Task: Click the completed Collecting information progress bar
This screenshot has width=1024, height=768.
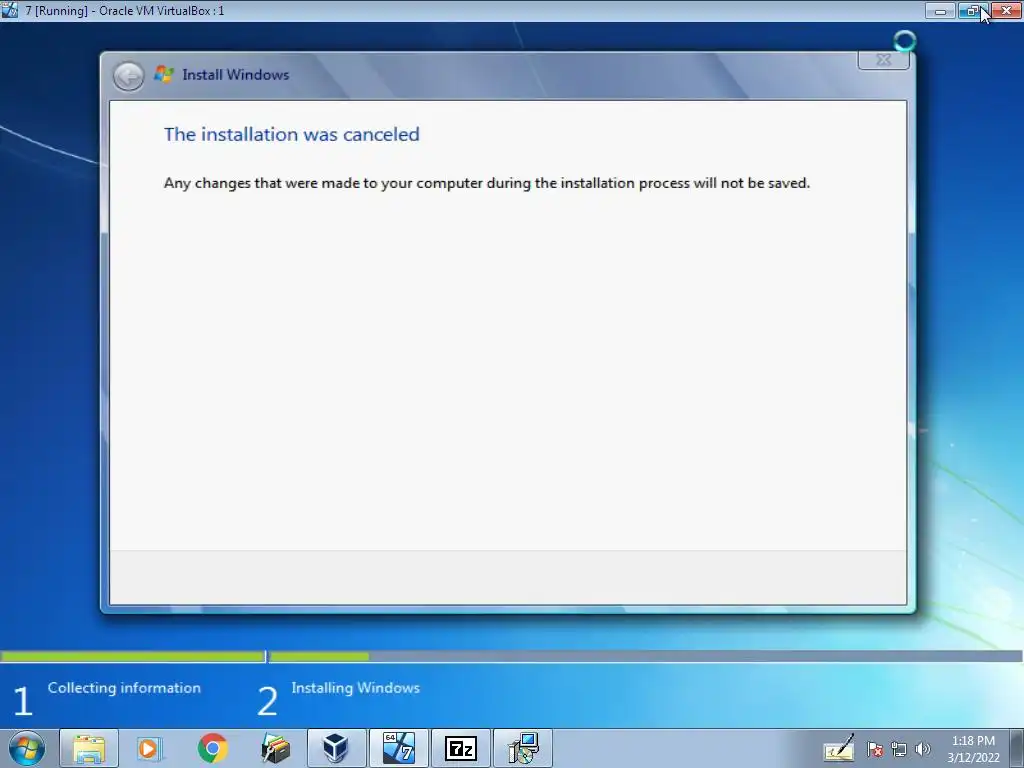Action: click(133, 656)
